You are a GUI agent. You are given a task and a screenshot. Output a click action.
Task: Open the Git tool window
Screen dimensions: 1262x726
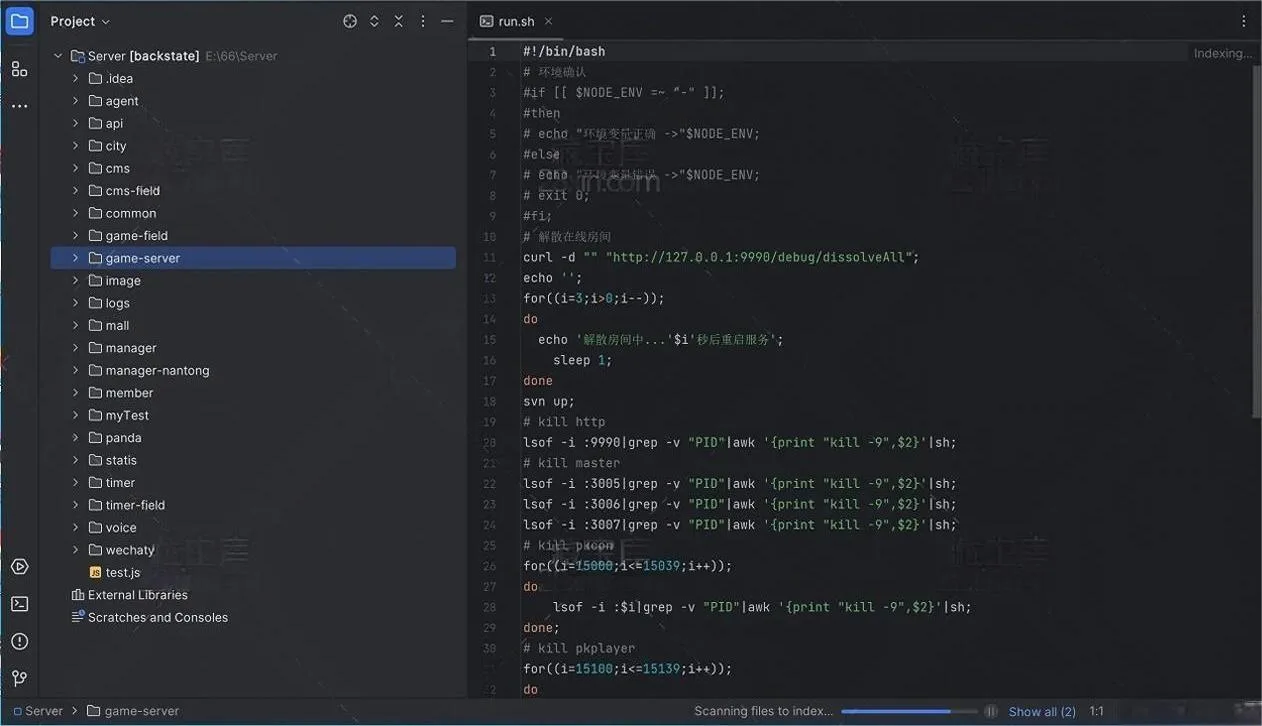pyautogui.click(x=20, y=678)
